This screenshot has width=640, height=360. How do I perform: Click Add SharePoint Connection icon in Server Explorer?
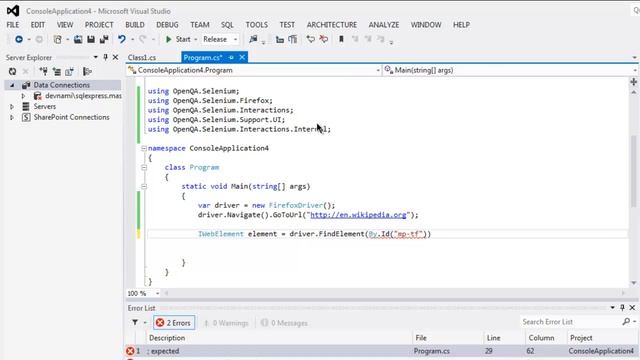69,71
